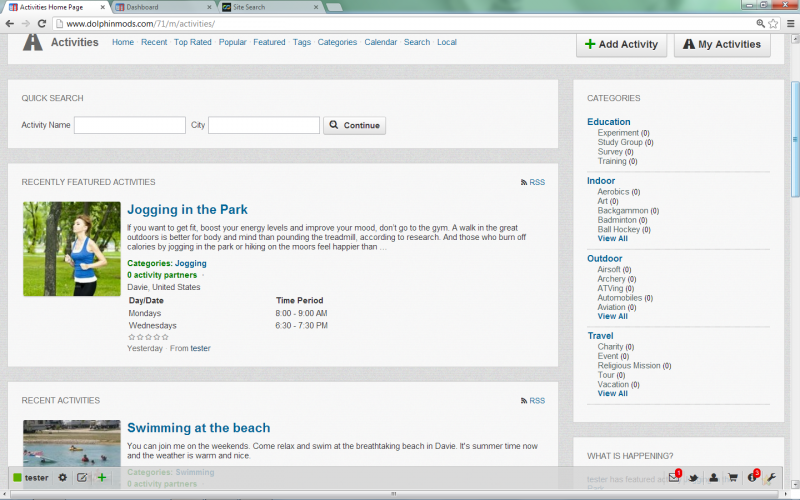Open the Swimming at the beach title link
The height and width of the screenshot is (500, 800).
tap(198, 428)
